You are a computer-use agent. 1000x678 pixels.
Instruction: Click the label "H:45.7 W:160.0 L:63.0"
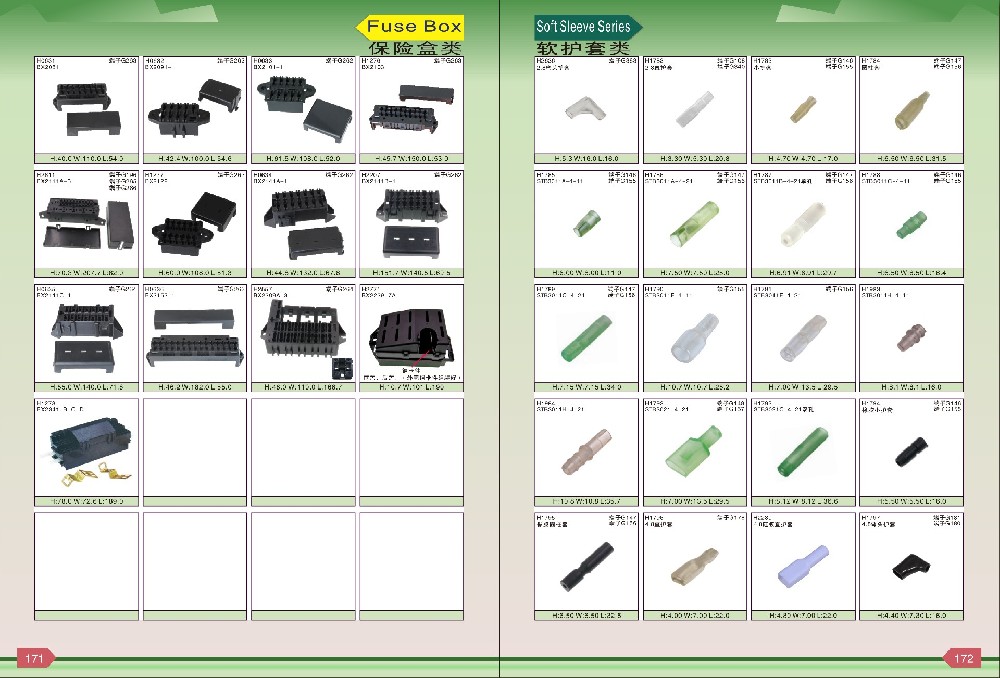(411, 159)
